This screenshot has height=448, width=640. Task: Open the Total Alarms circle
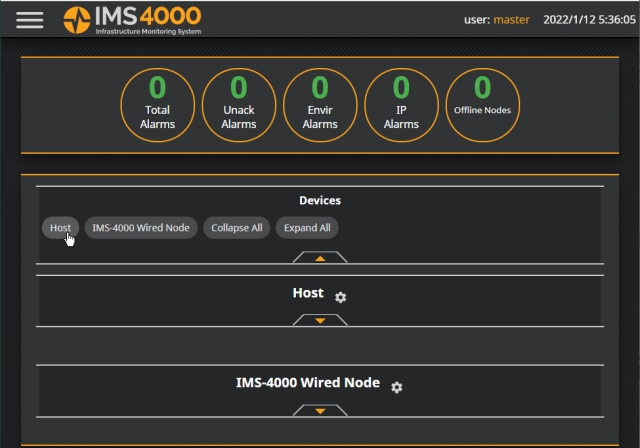(x=158, y=105)
